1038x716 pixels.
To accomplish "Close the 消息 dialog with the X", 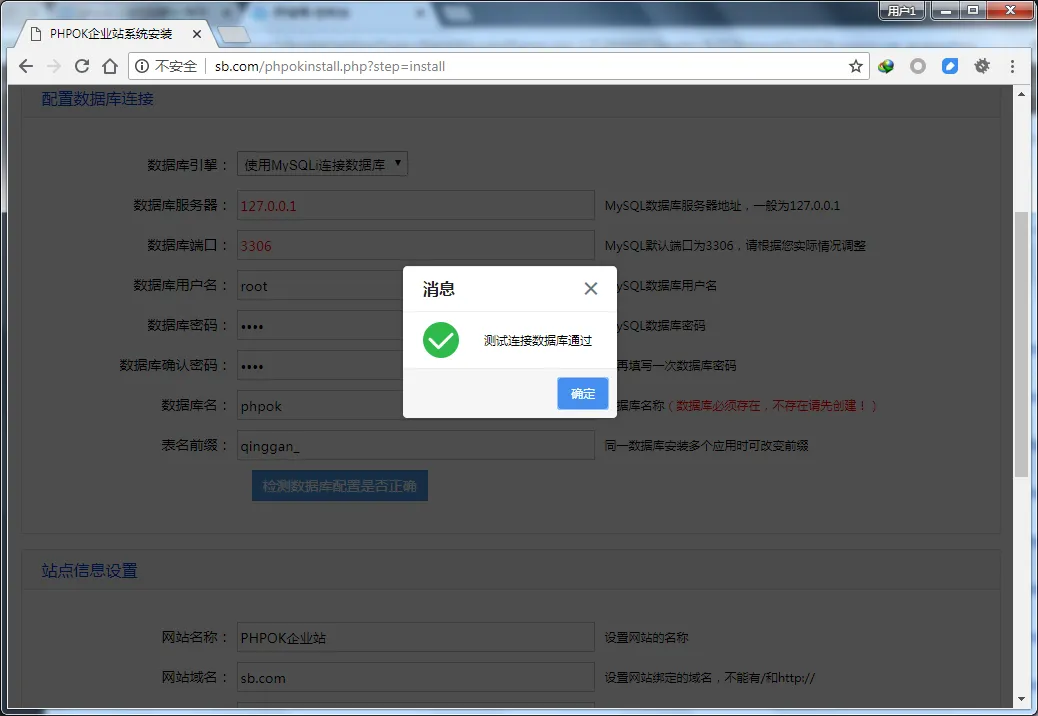I will pyautogui.click(x=591, y=288).
